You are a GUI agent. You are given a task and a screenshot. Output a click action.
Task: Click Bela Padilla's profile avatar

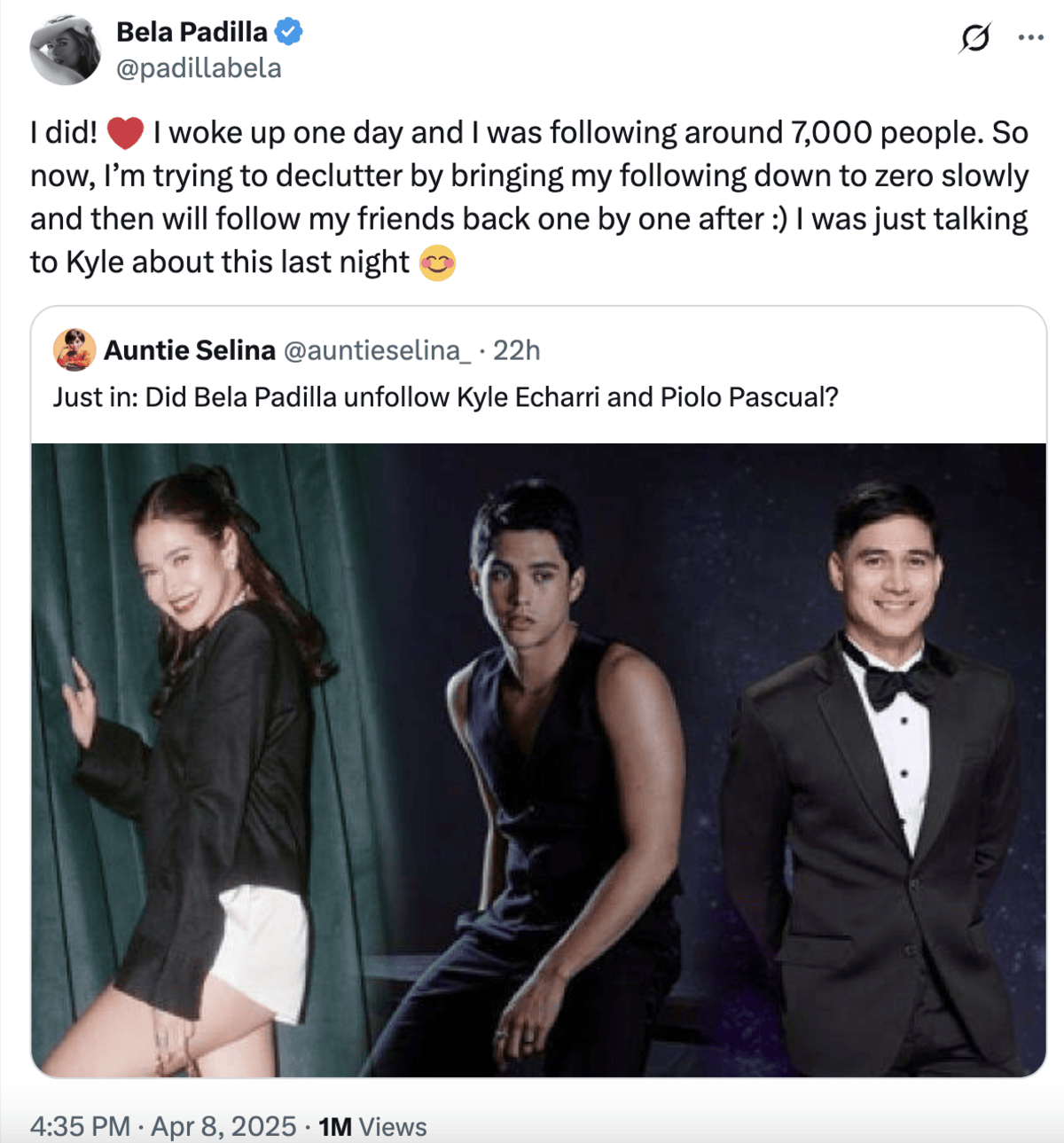point(65,50)
